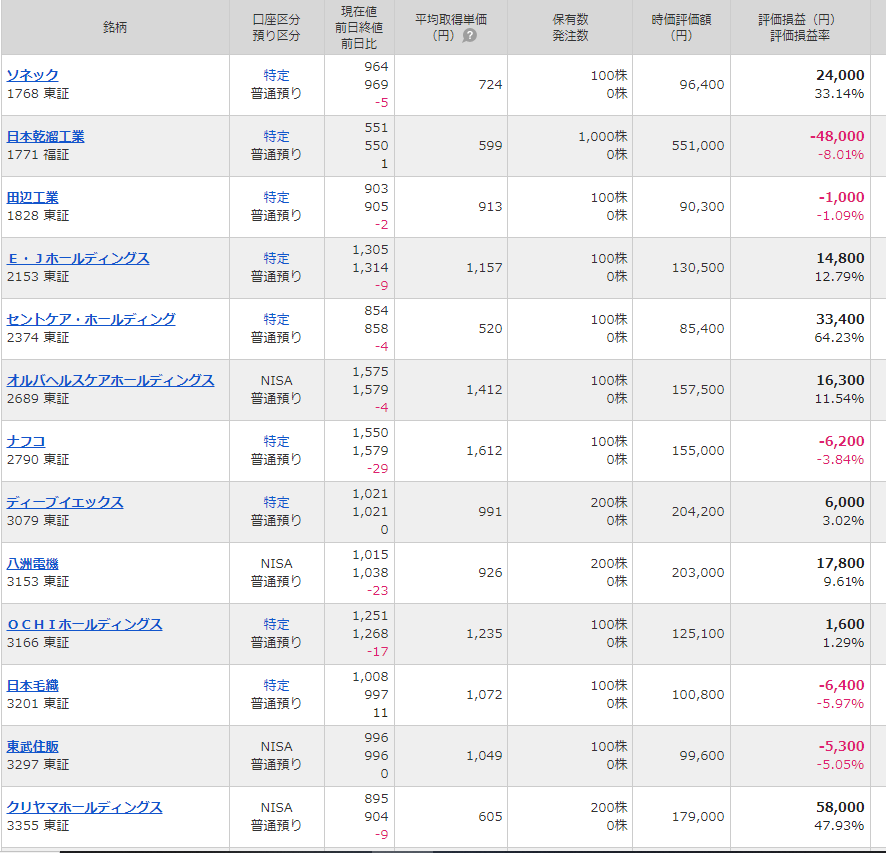Click market value 157,500 for オルバヘルスケア
Image resolution: width=886 pixels, height=853 pixels.
(x=698, y=390)
